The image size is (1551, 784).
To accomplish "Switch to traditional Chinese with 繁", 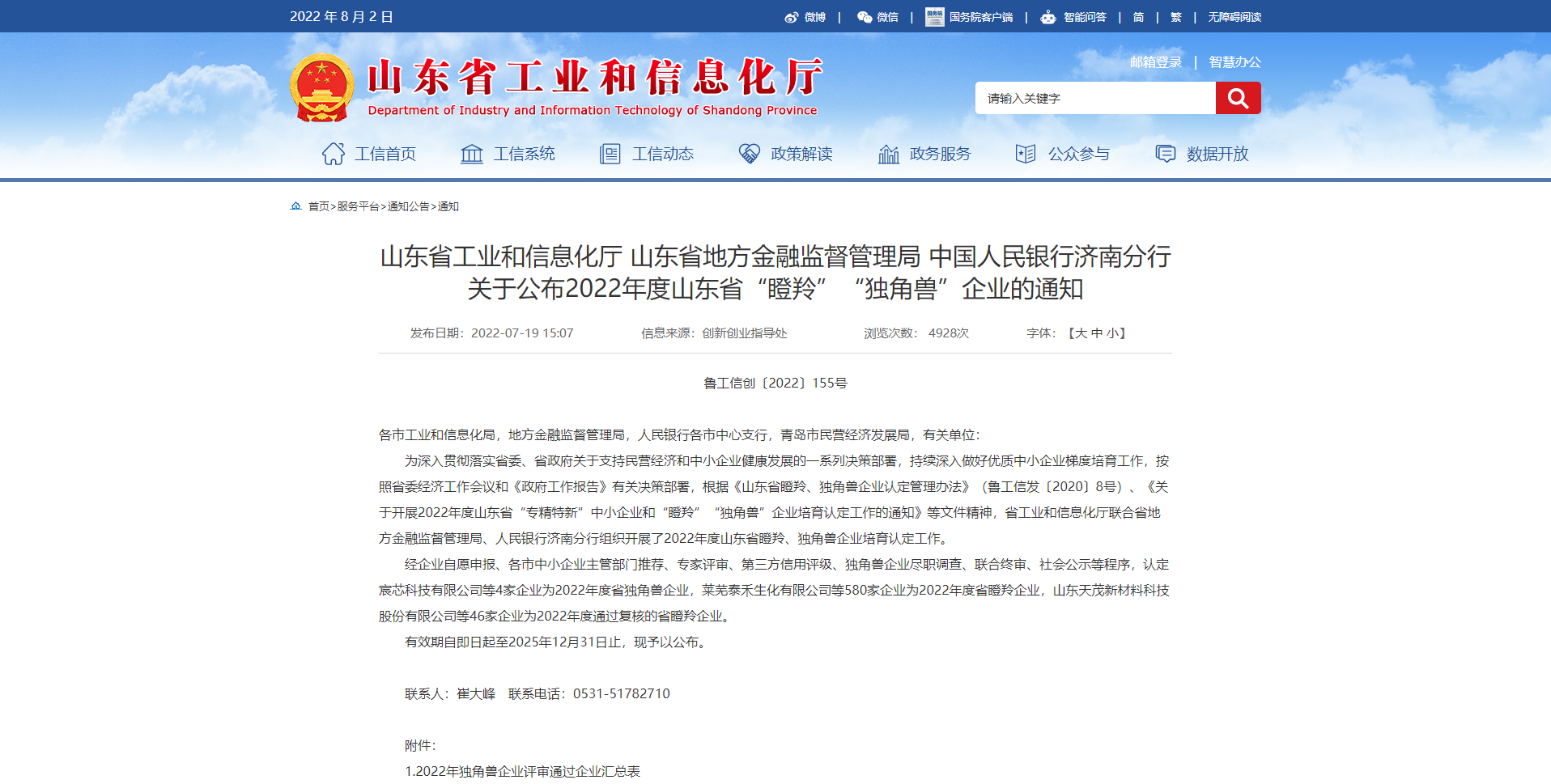I will coord(1174,16).
